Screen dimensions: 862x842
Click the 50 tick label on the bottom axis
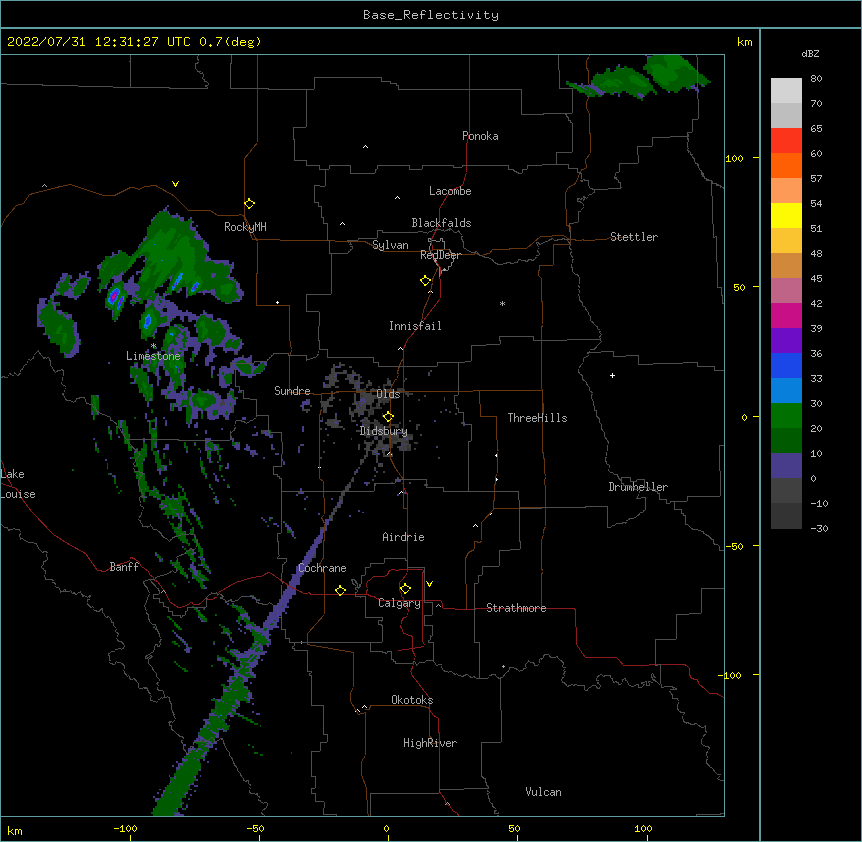(x=514, y=828)
